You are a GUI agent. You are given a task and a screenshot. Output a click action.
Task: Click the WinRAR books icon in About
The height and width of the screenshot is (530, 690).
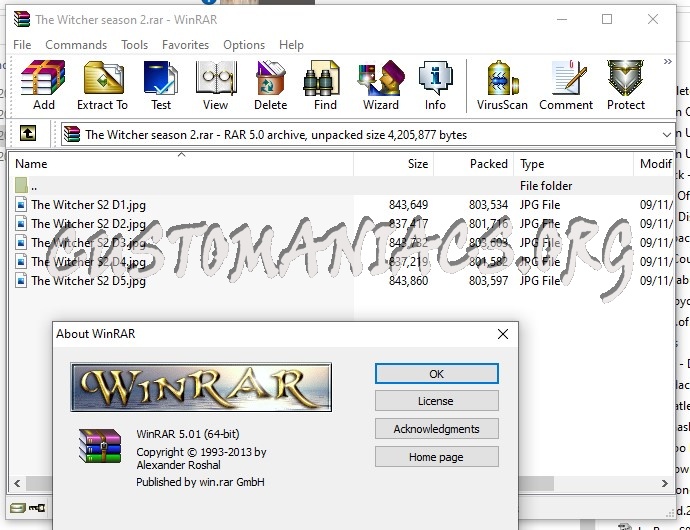pos(100,445)
